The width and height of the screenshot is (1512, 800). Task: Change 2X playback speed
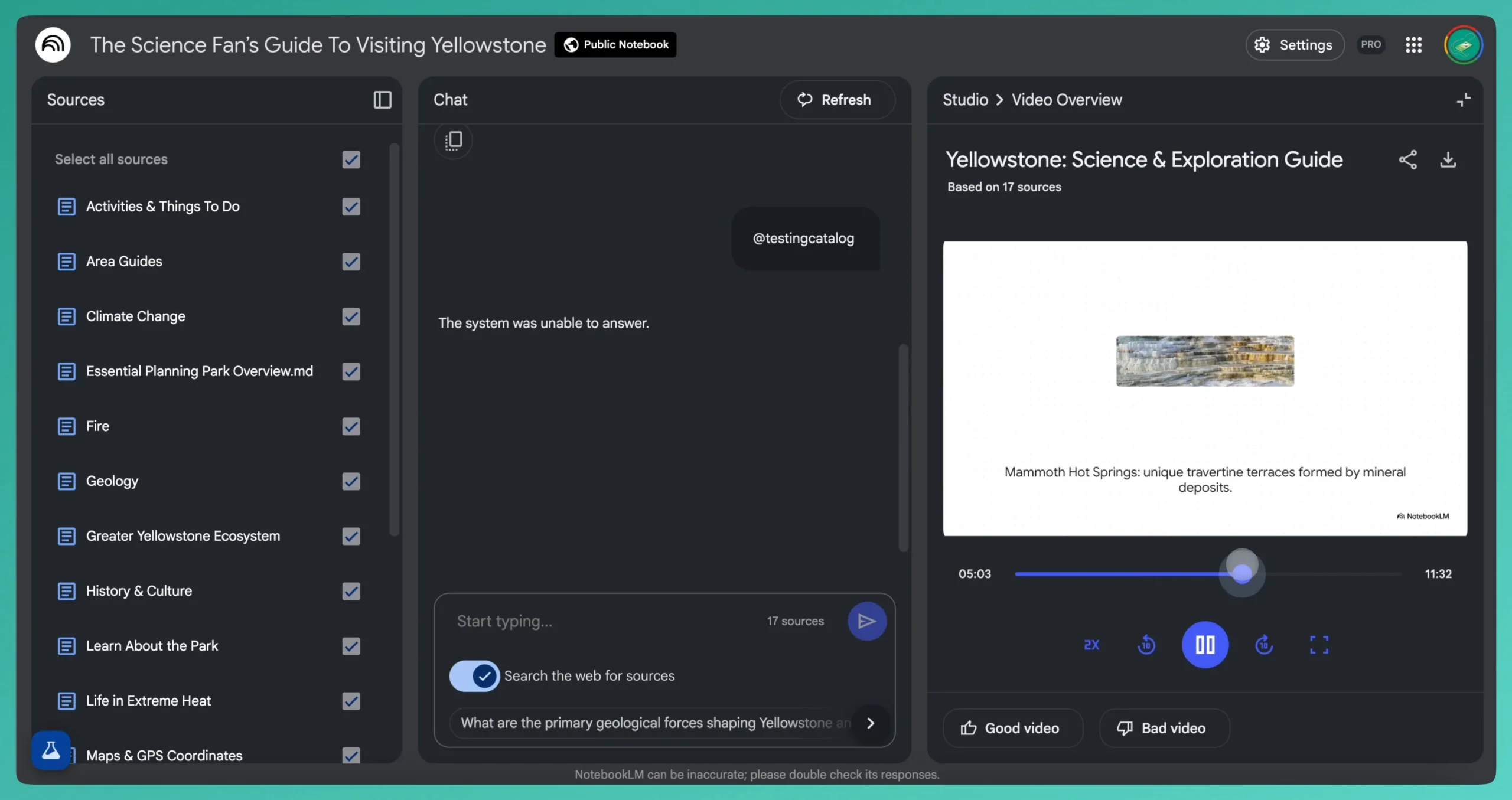(1091, 645)
